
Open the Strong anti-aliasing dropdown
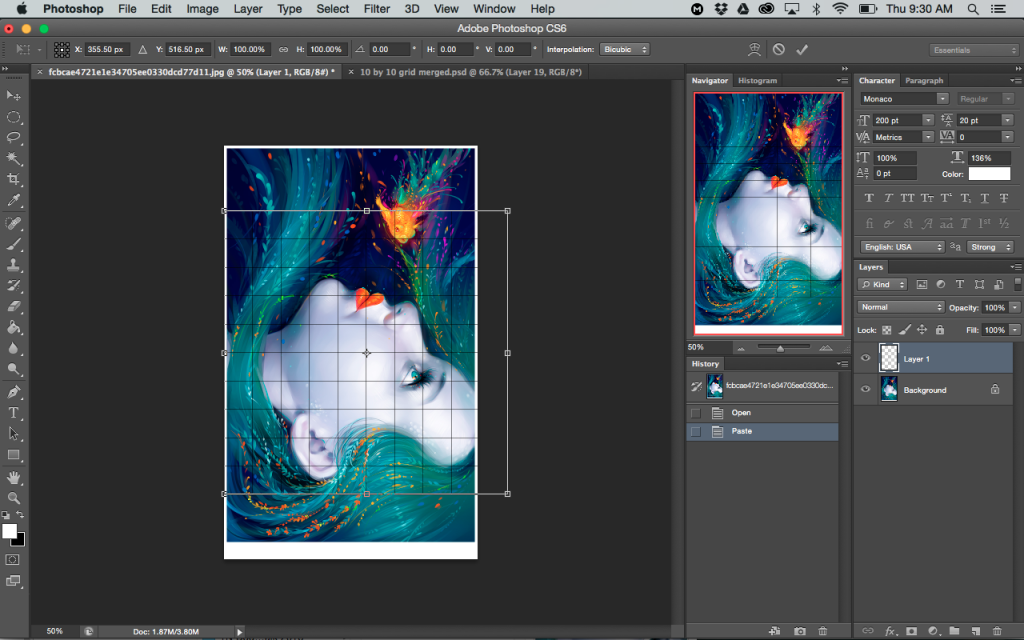point(990,247)
